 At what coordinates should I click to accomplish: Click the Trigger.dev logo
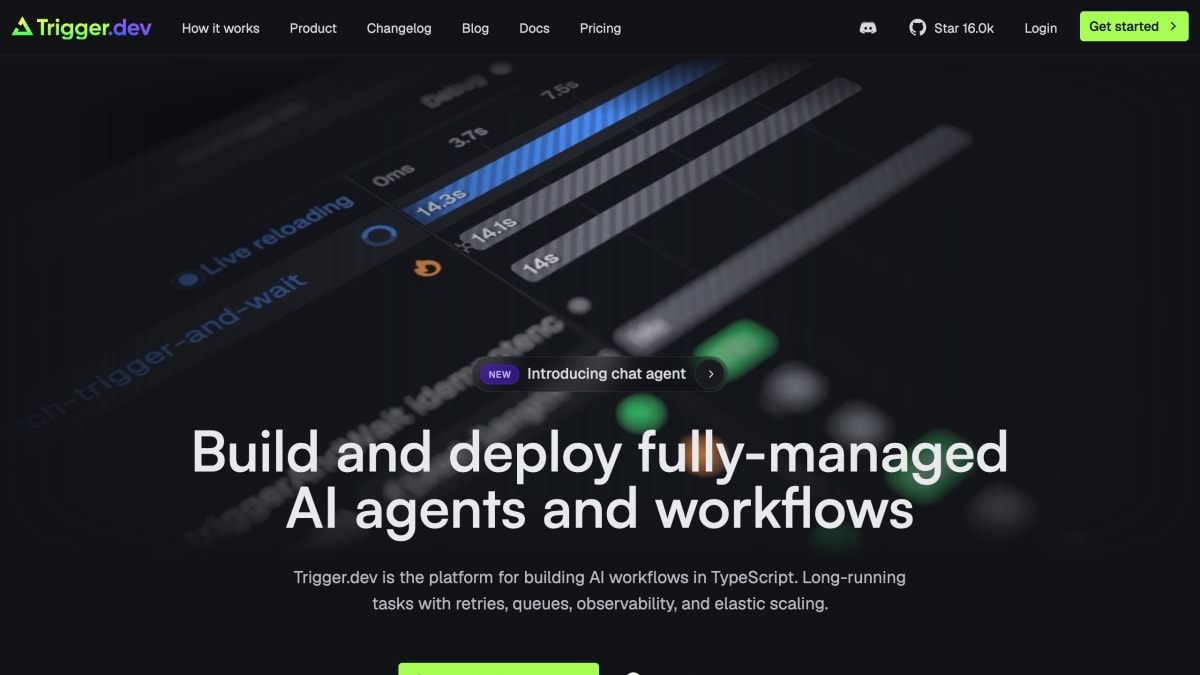pos(82,27)
